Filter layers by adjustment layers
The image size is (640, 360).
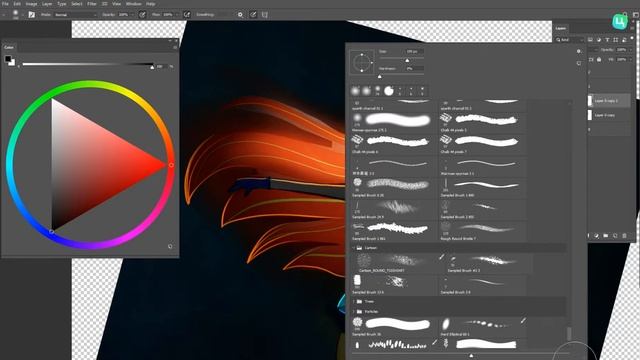(x=599, y=40)
